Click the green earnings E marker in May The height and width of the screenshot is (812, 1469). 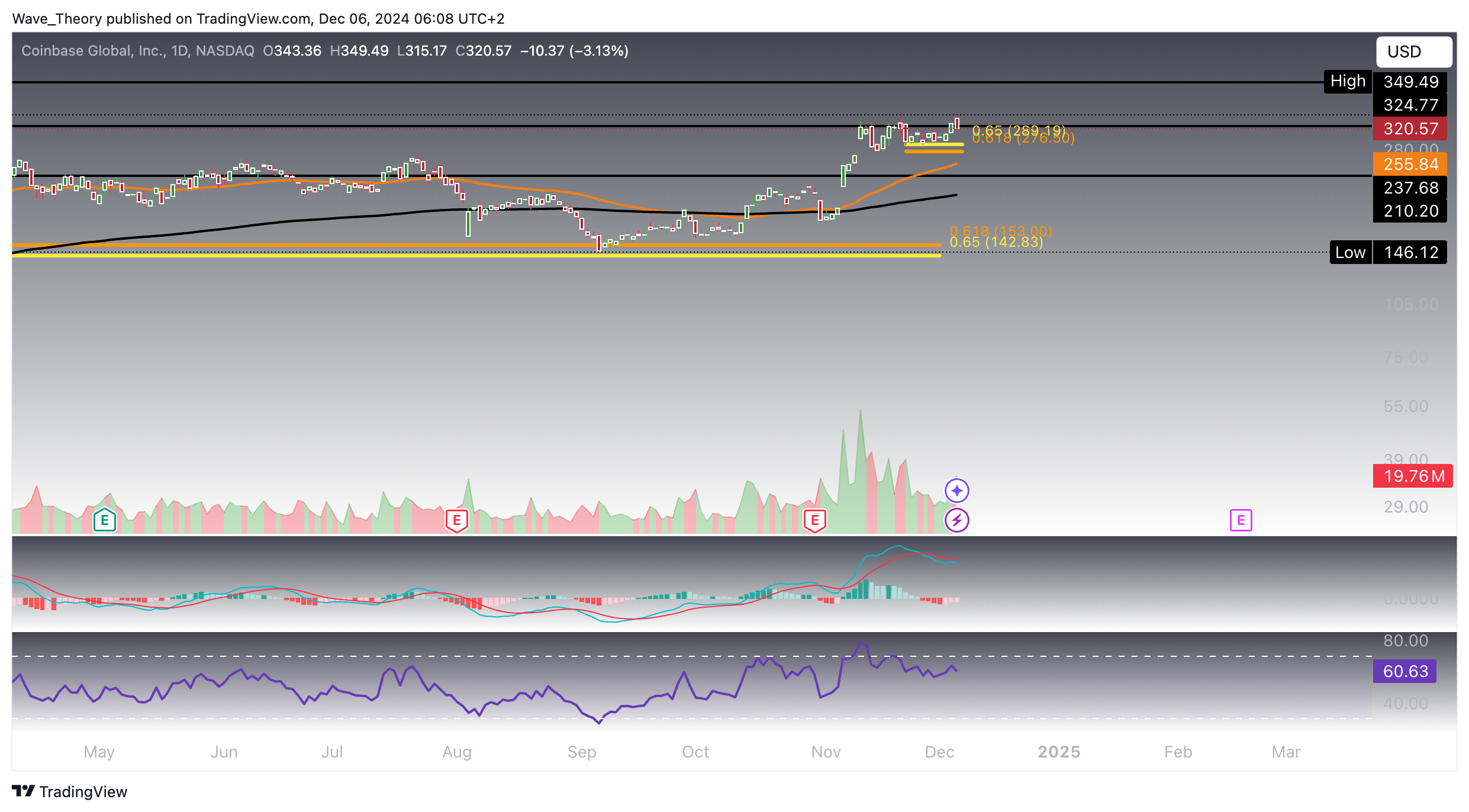point(105,521)
